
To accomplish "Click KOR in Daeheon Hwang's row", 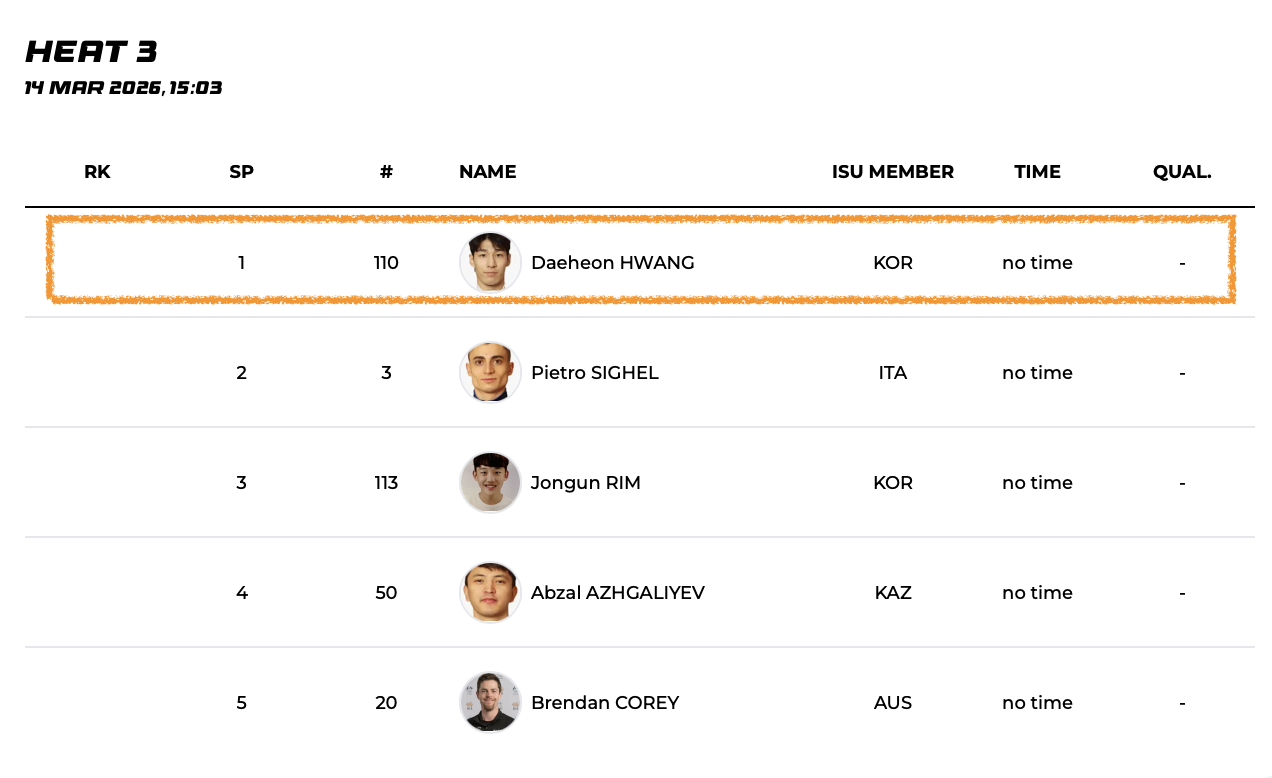I will click(892, 263).
